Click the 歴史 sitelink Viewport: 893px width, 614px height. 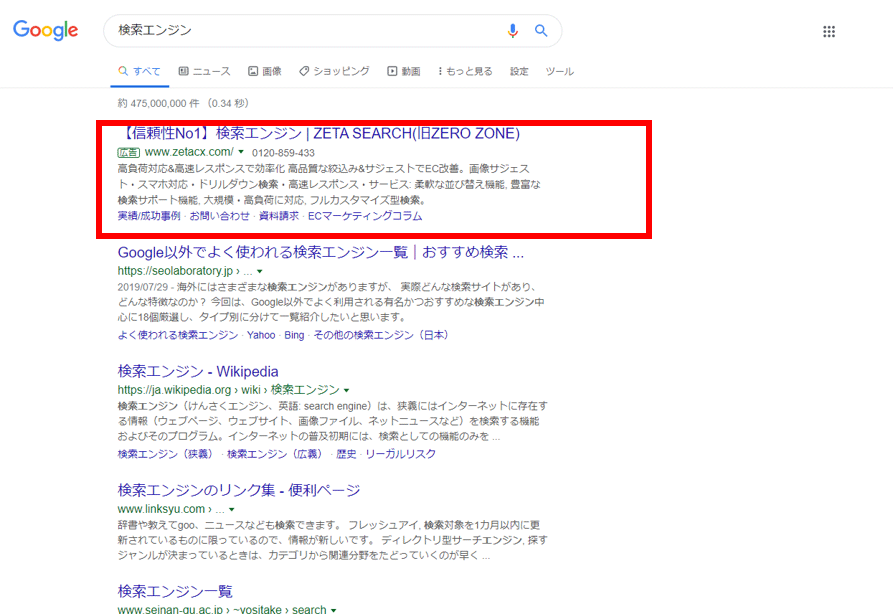(346, 454)
